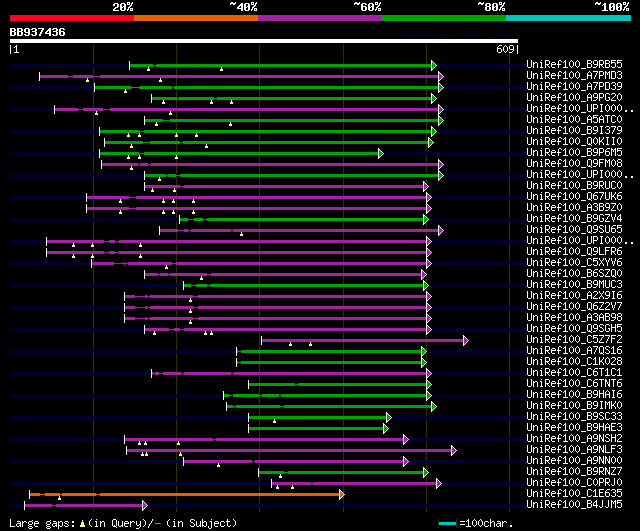Select hit UniRef100_C5XYV6
The image size is (640, 531).
[x=574, y=263]
